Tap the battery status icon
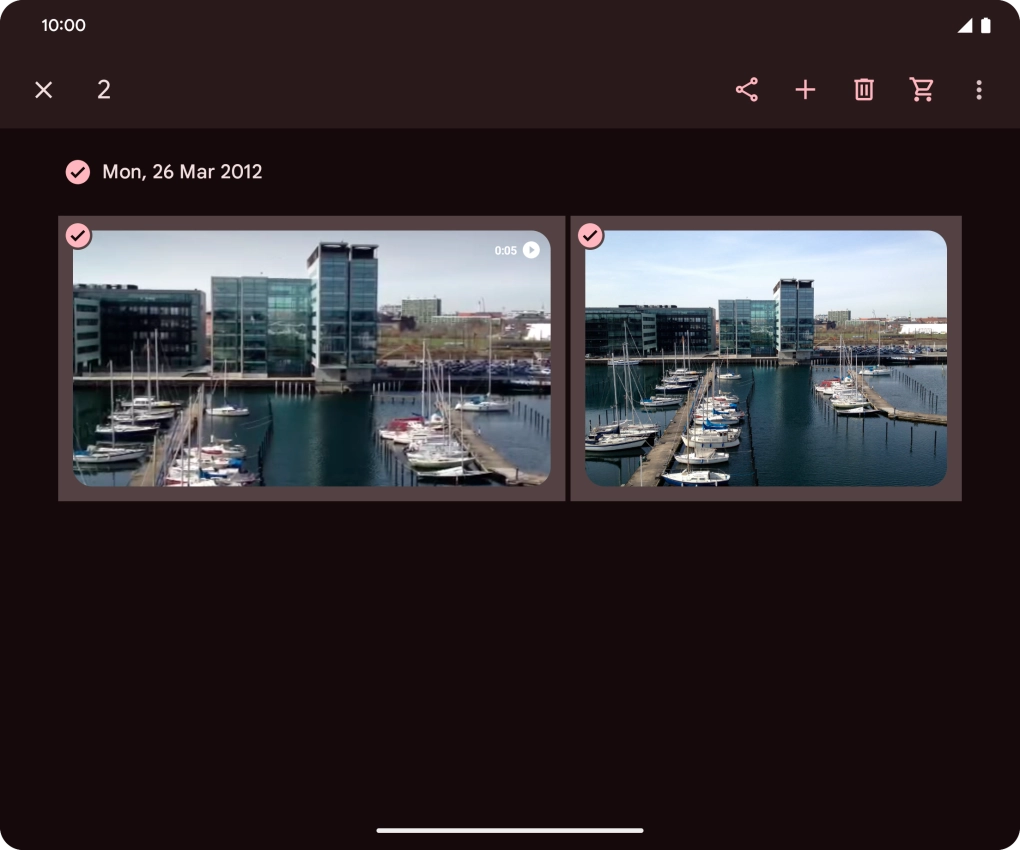1020x850 pixels. click(x=986, y=26)
